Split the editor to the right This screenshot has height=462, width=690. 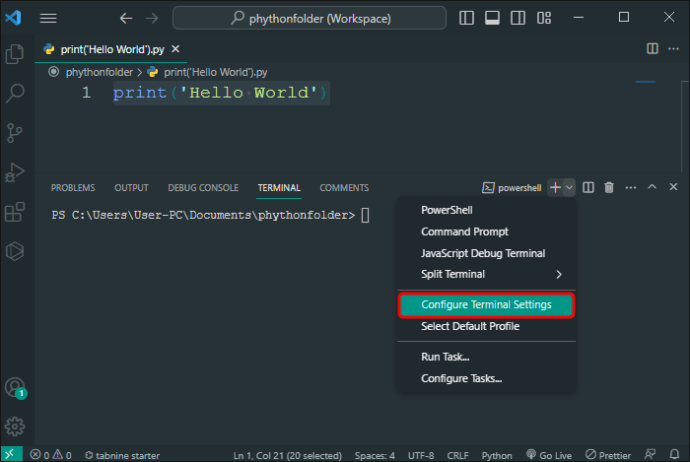[x=653, y=48]
